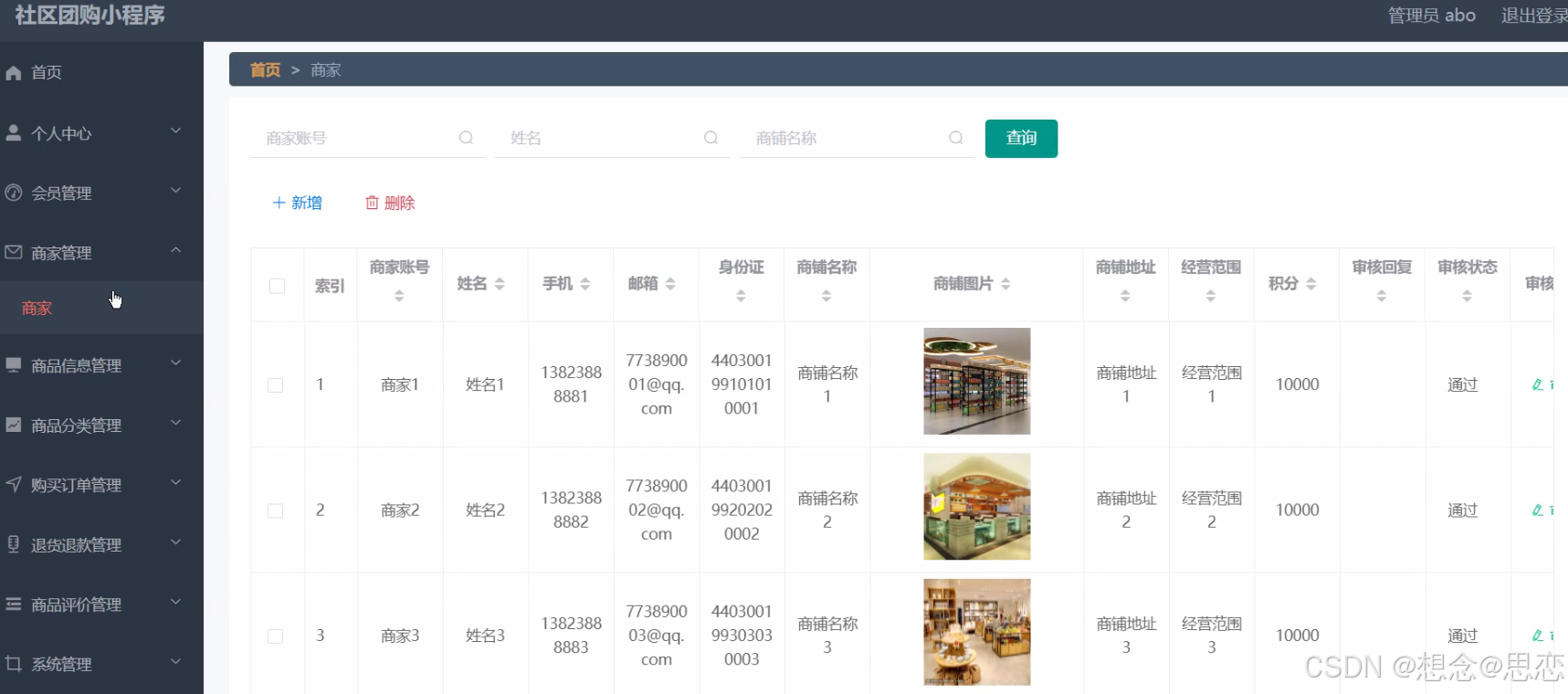1568x694 pixels.
Task: Expand the 商品评价管理 menu chevron
Action: click(x=175, y=602)
